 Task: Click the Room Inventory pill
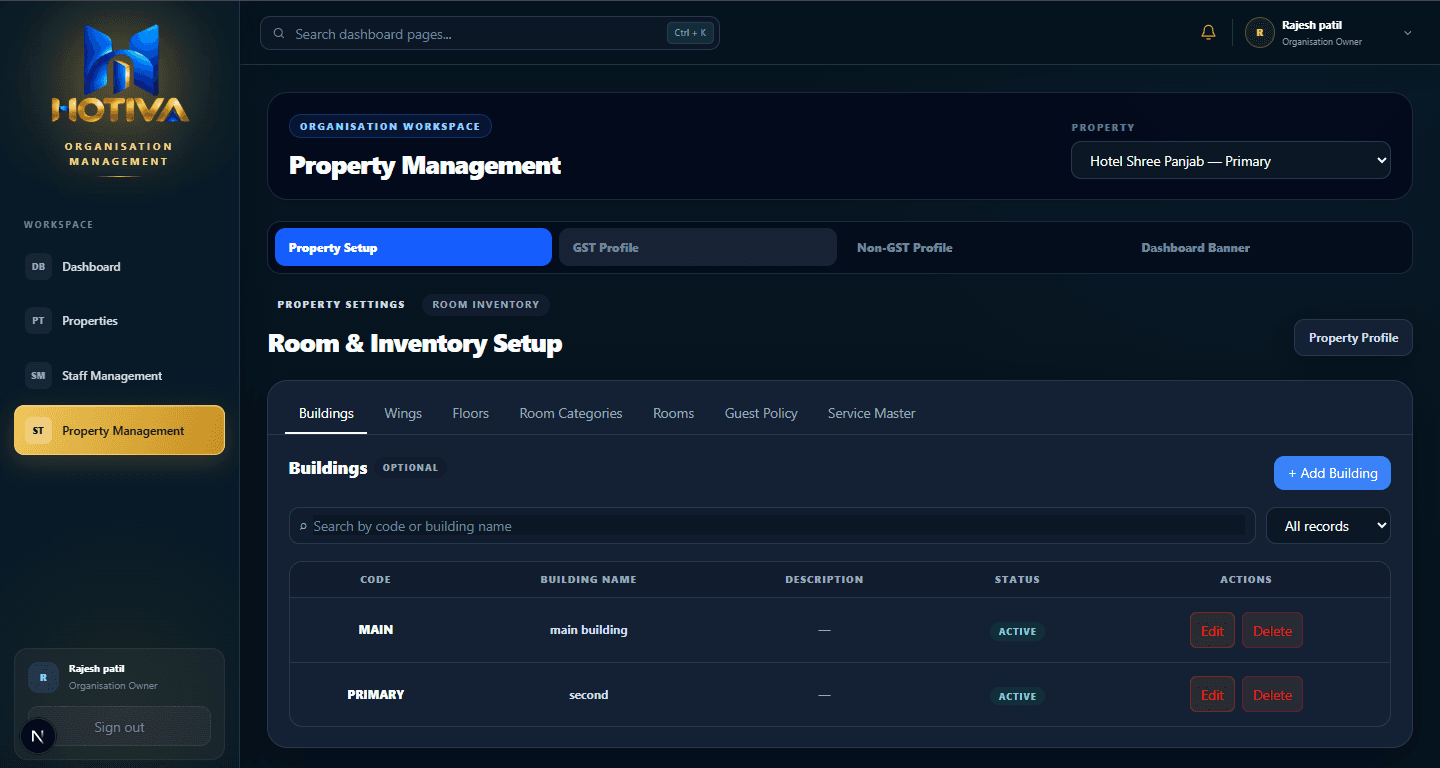pos(486,304)
